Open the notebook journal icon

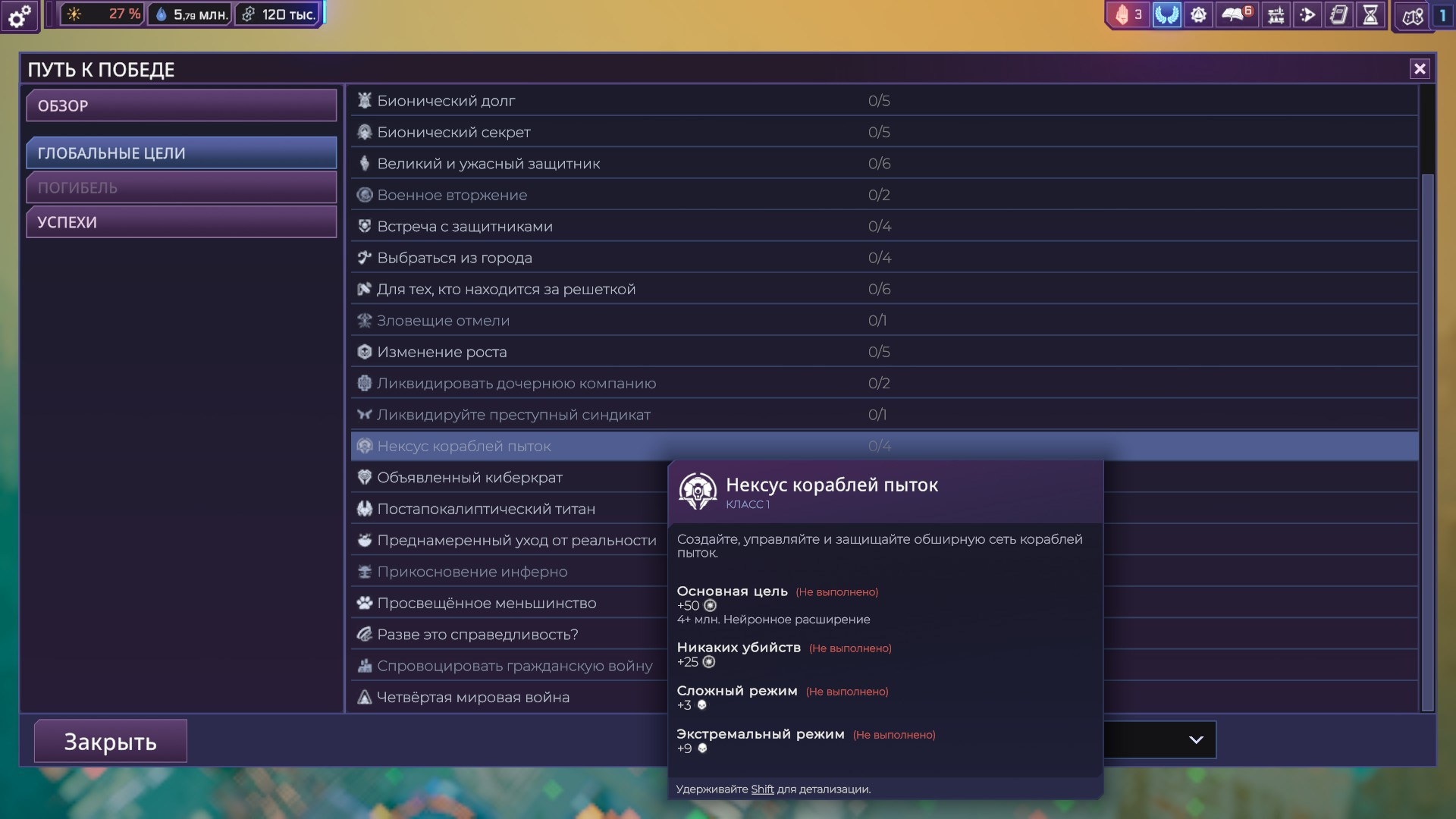pyautogui.click(x=1339, y=14)
